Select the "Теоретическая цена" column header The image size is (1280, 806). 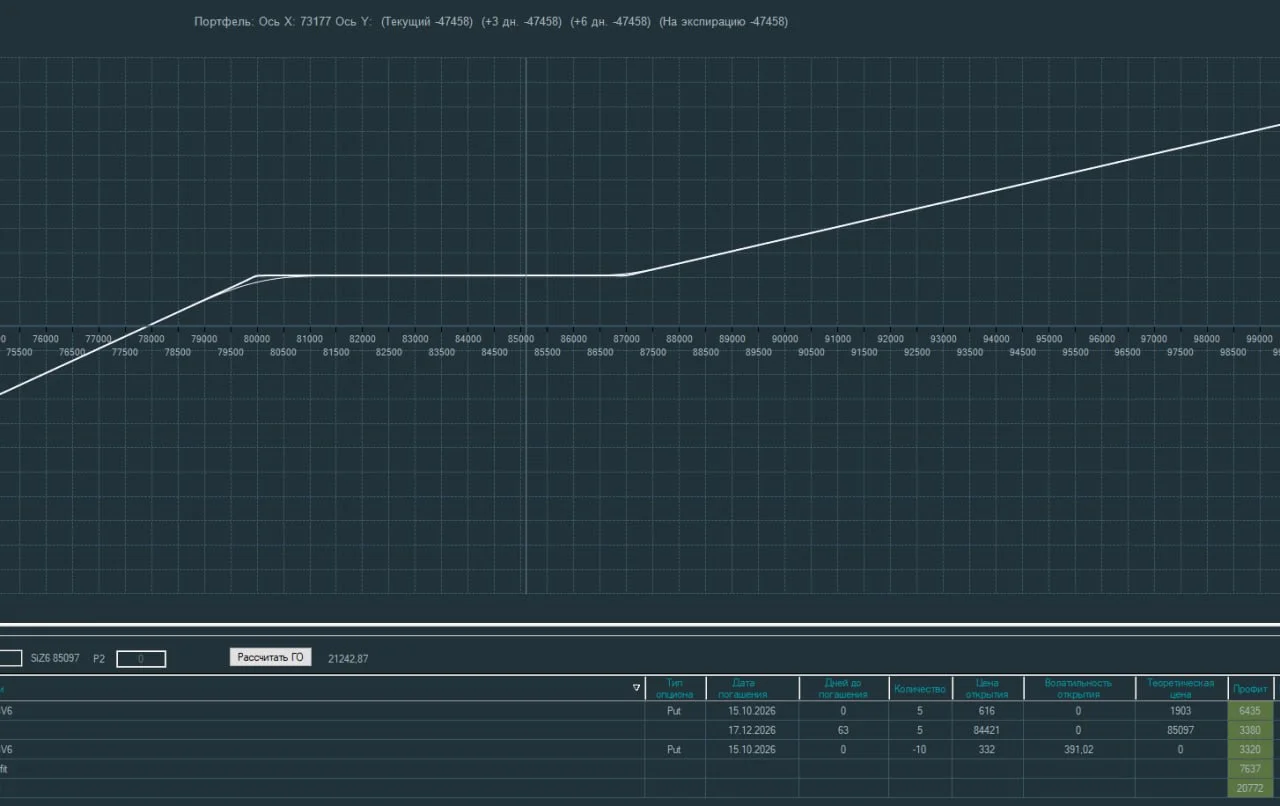[x=1181, y=688]
